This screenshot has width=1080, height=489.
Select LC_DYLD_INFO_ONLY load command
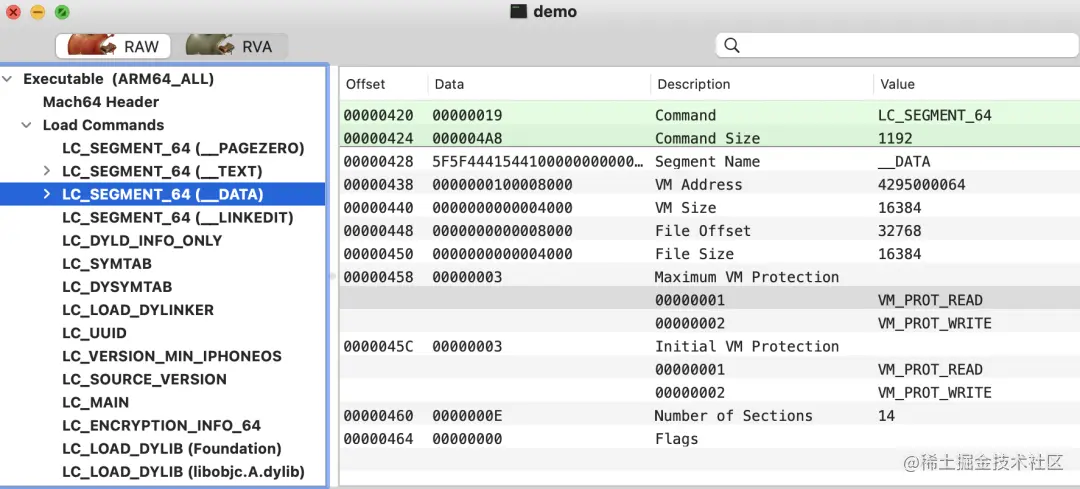pyautogui.click(x=142, y=241)
